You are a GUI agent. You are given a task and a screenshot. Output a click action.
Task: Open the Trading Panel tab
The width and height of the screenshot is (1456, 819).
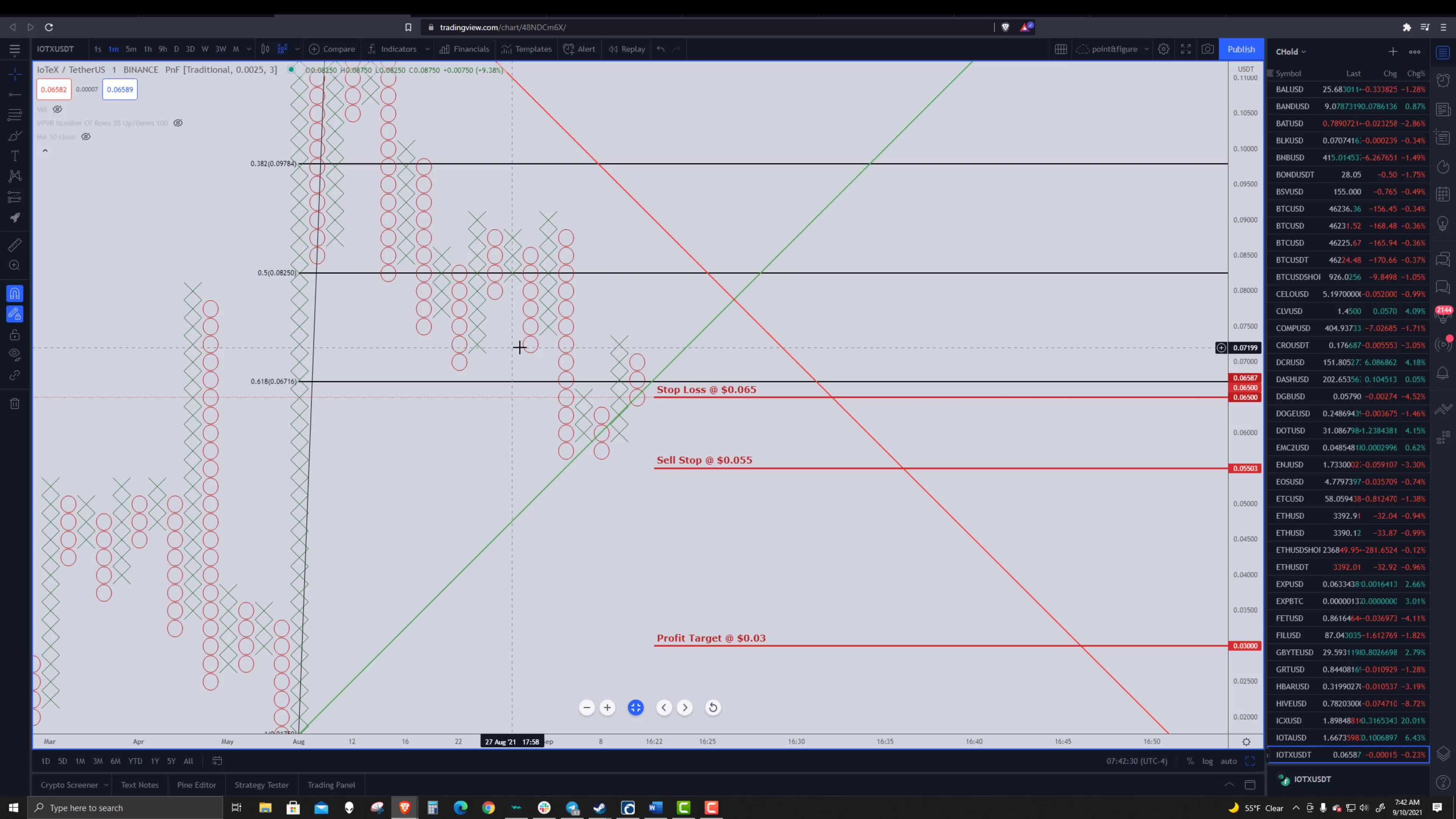pos(331,785)
